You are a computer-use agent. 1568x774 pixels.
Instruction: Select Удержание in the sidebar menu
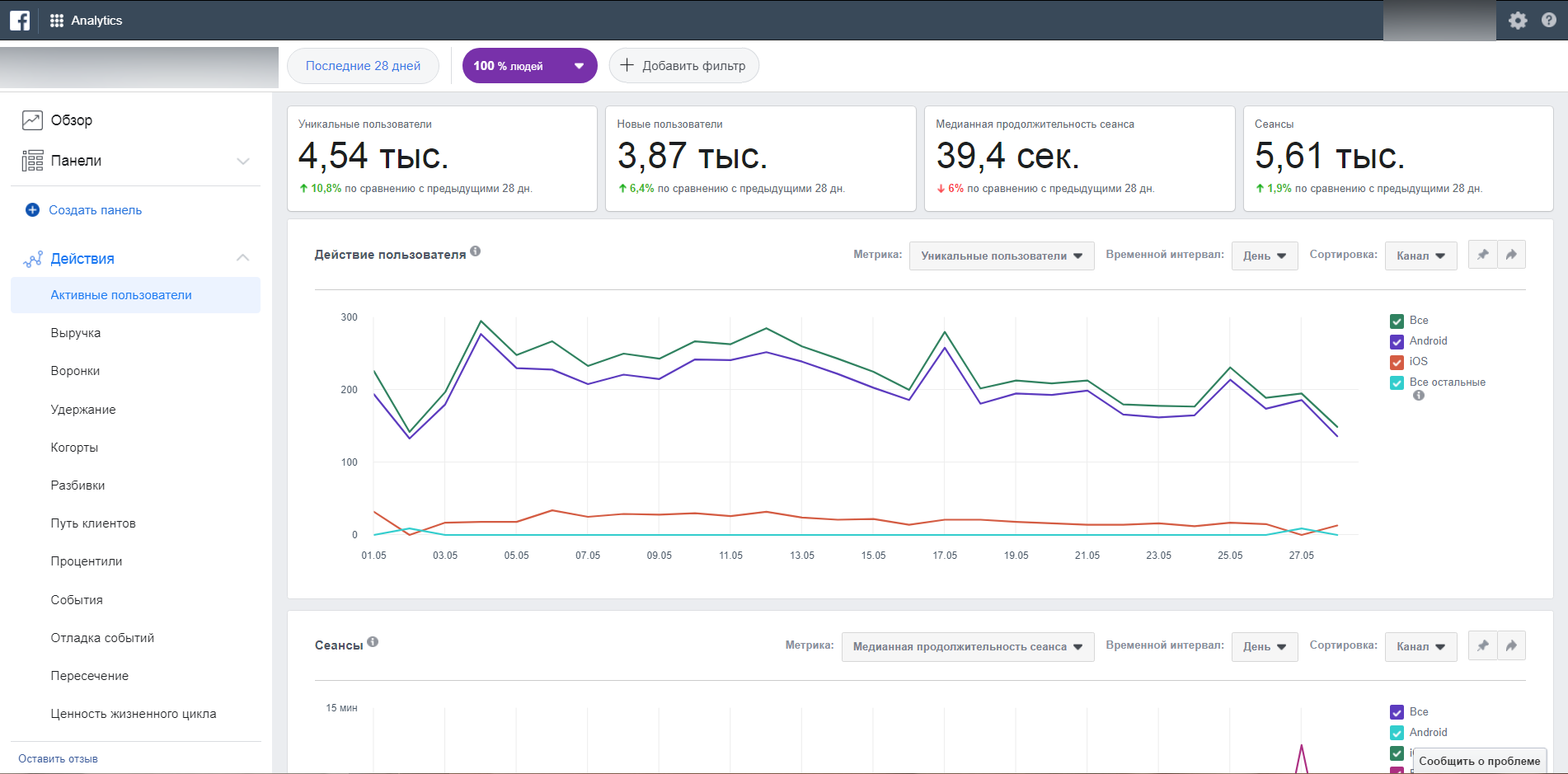[83, 410]
